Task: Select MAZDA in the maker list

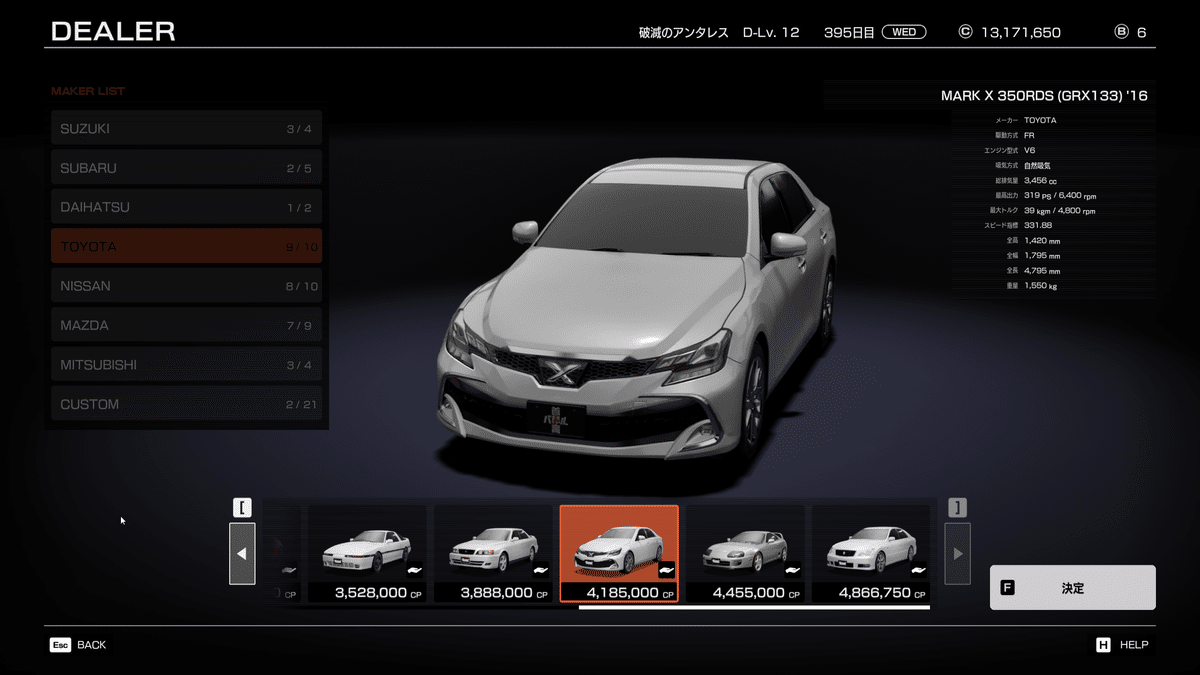Action: pos(186,325)
